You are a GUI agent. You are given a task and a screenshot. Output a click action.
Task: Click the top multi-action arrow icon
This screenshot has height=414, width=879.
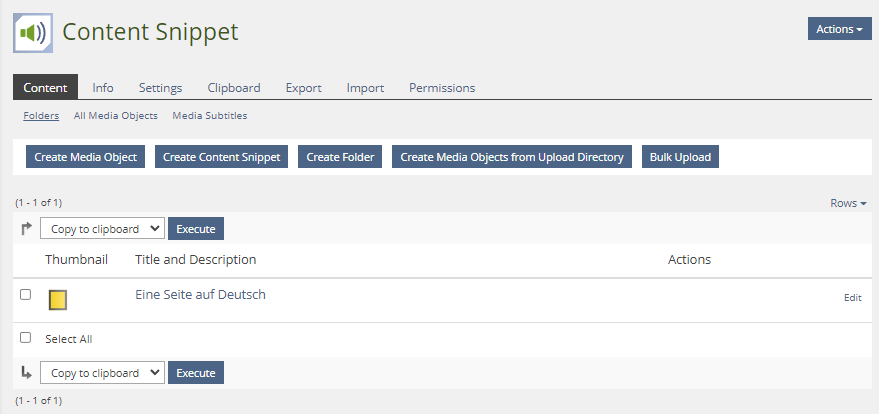pyautogui.click(x=26, y=229)
